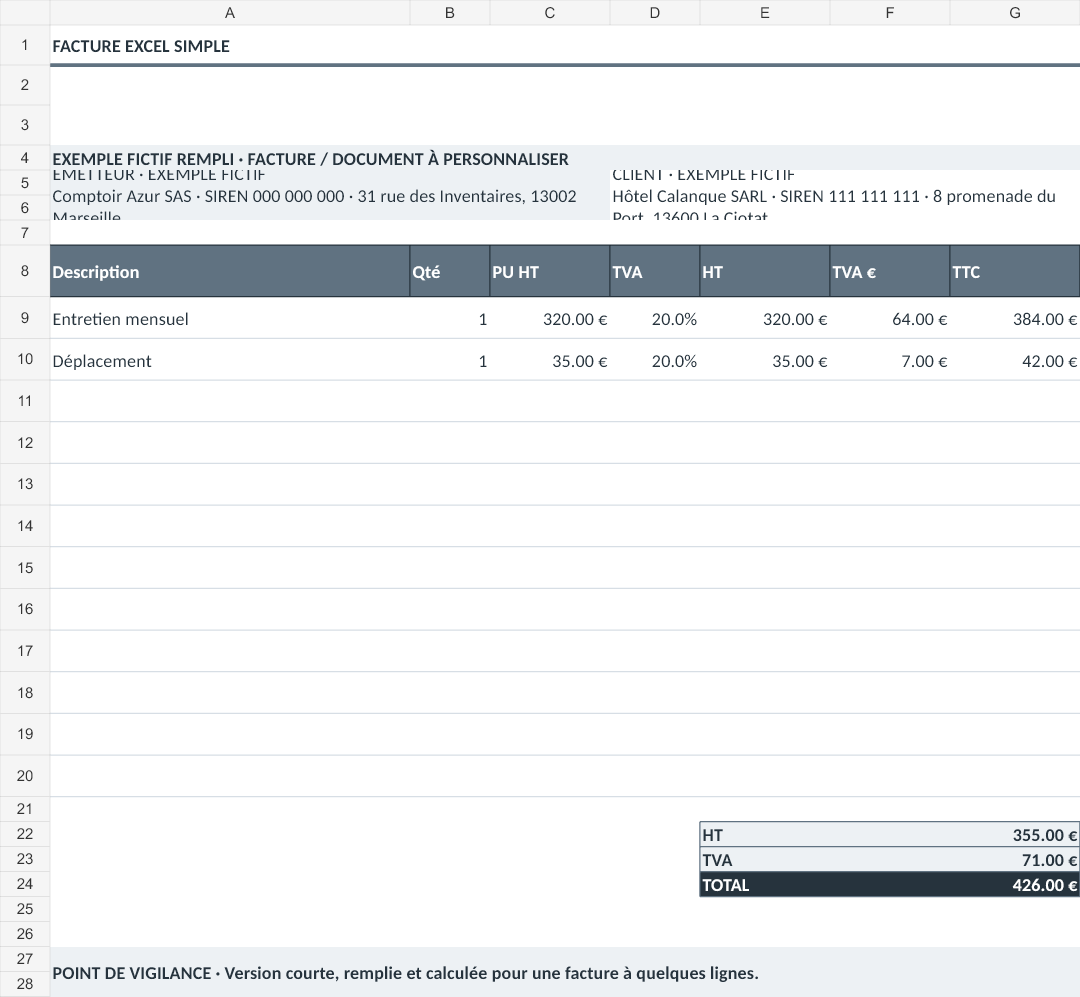The image size is (1080, 997).
Task: Select row 28 header
Action: pos(25,984)
